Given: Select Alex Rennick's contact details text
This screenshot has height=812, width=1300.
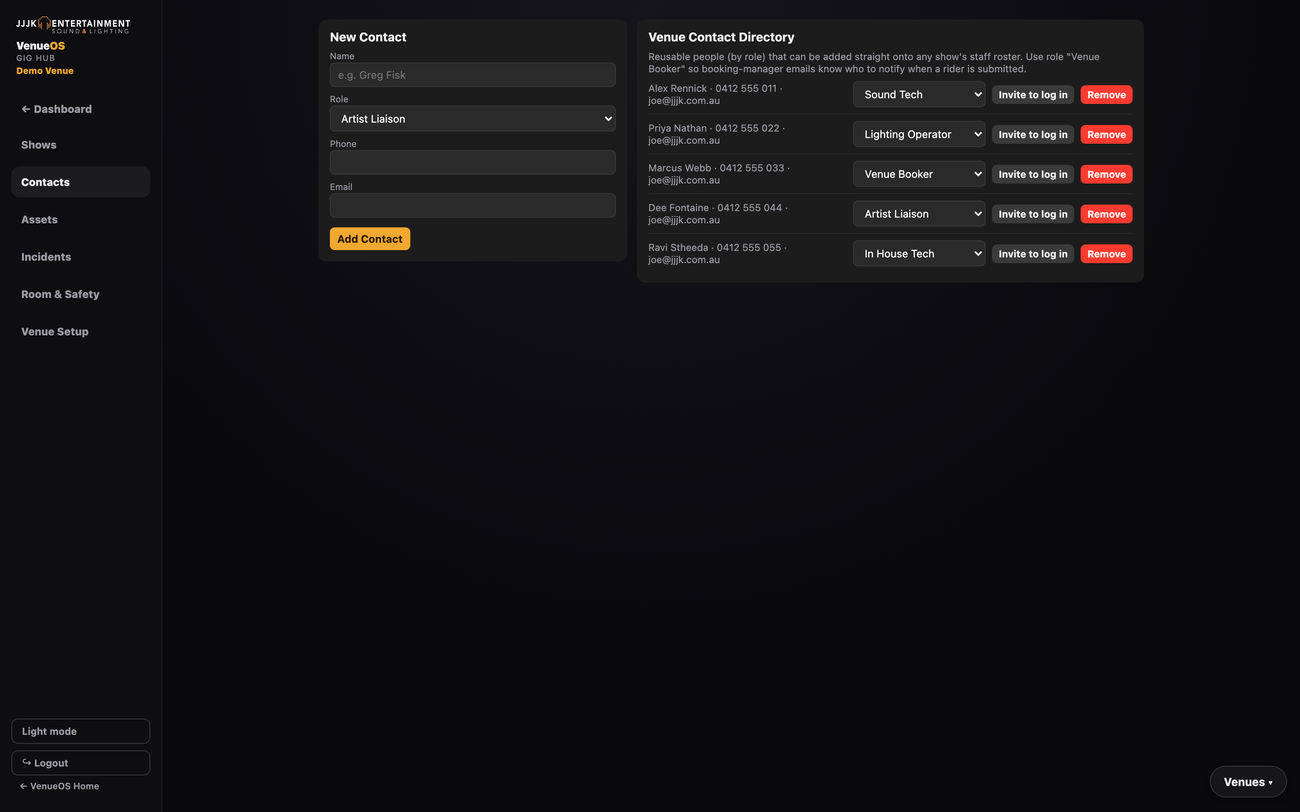Looking at the screenshot, I should click(714, 94).
